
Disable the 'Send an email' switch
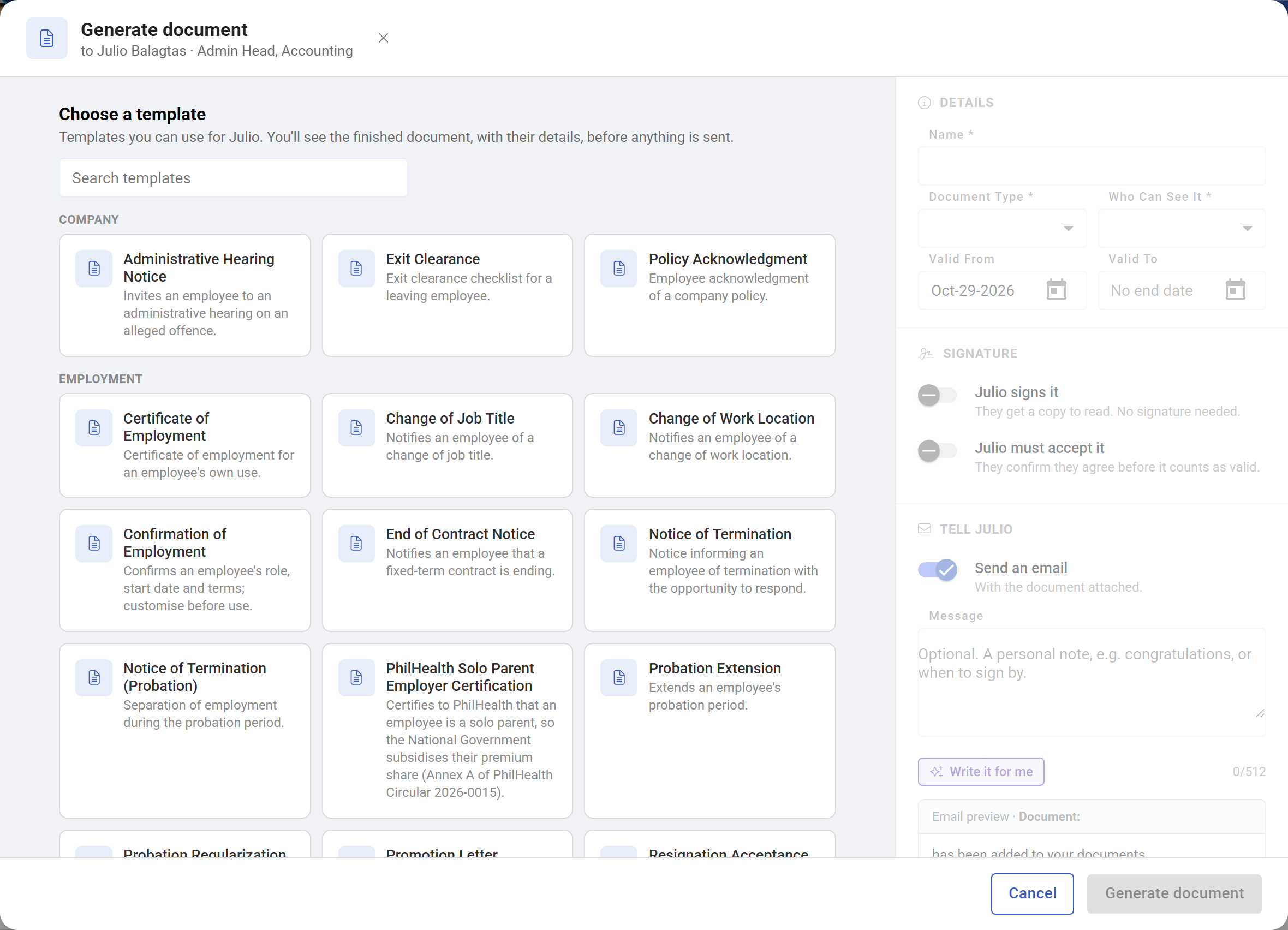(x=937, y=569)
